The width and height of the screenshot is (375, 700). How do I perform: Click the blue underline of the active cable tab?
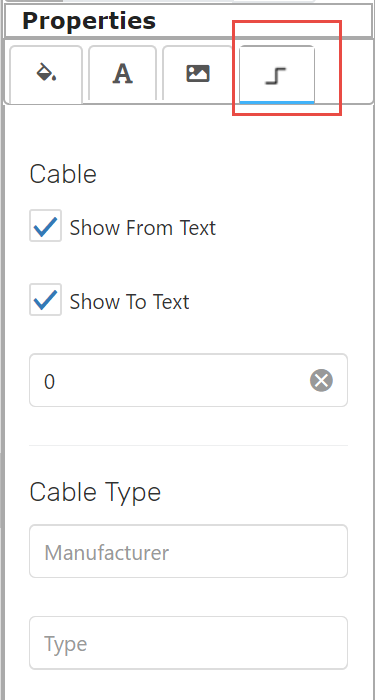tap(277, 102)
